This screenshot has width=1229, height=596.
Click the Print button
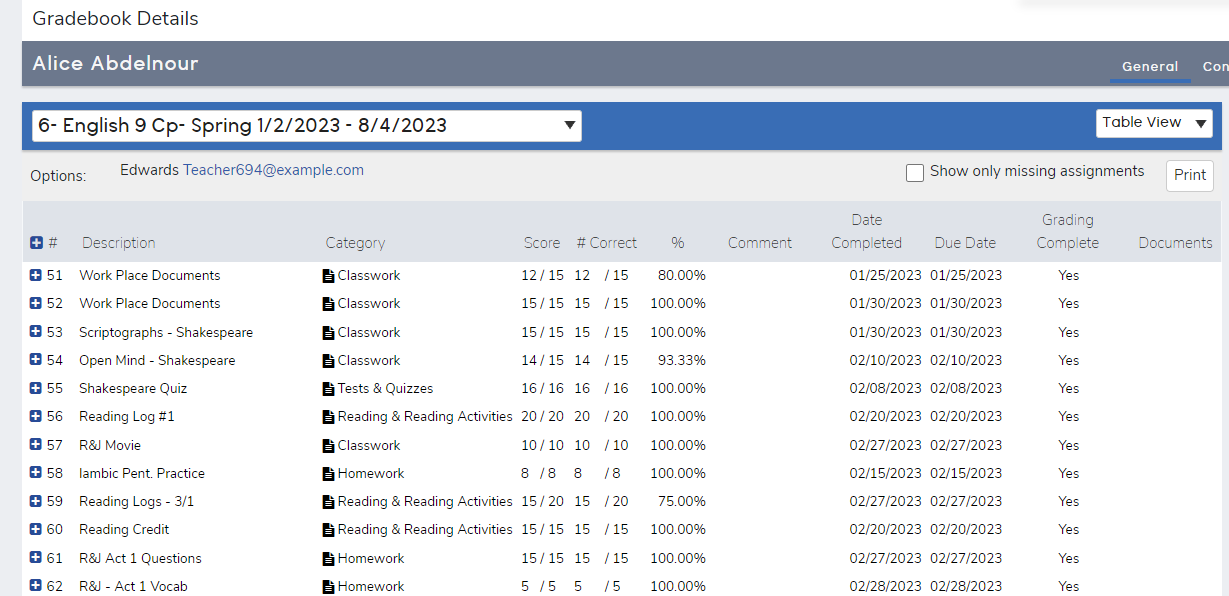(1189, 175)
